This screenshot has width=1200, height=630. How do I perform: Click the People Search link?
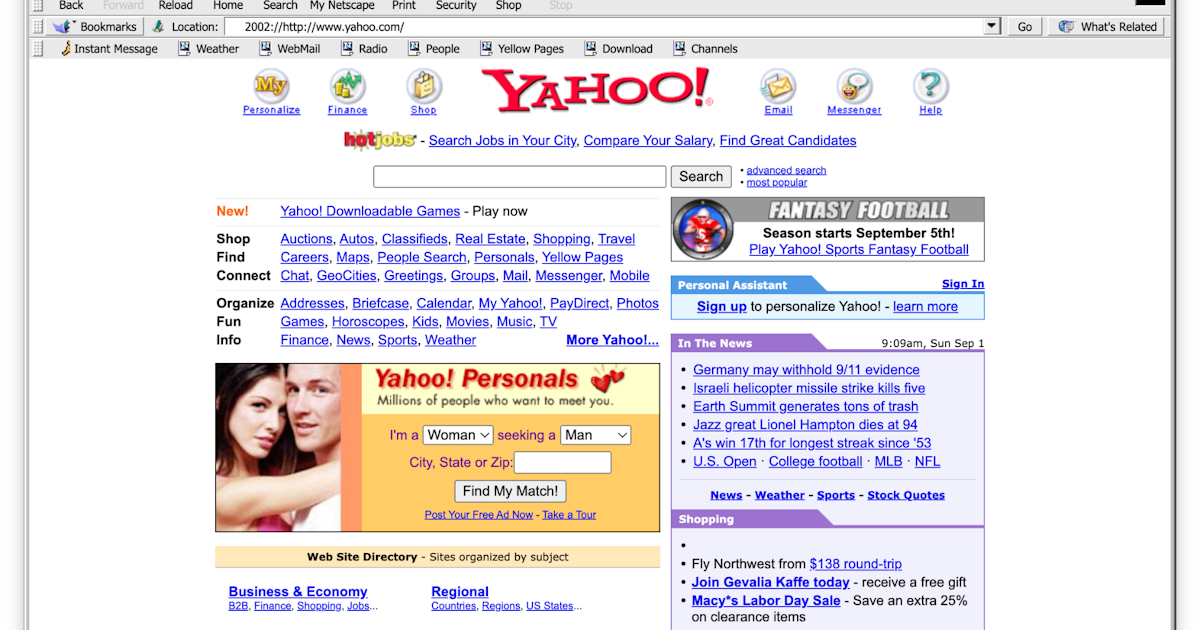pos(421,257)
